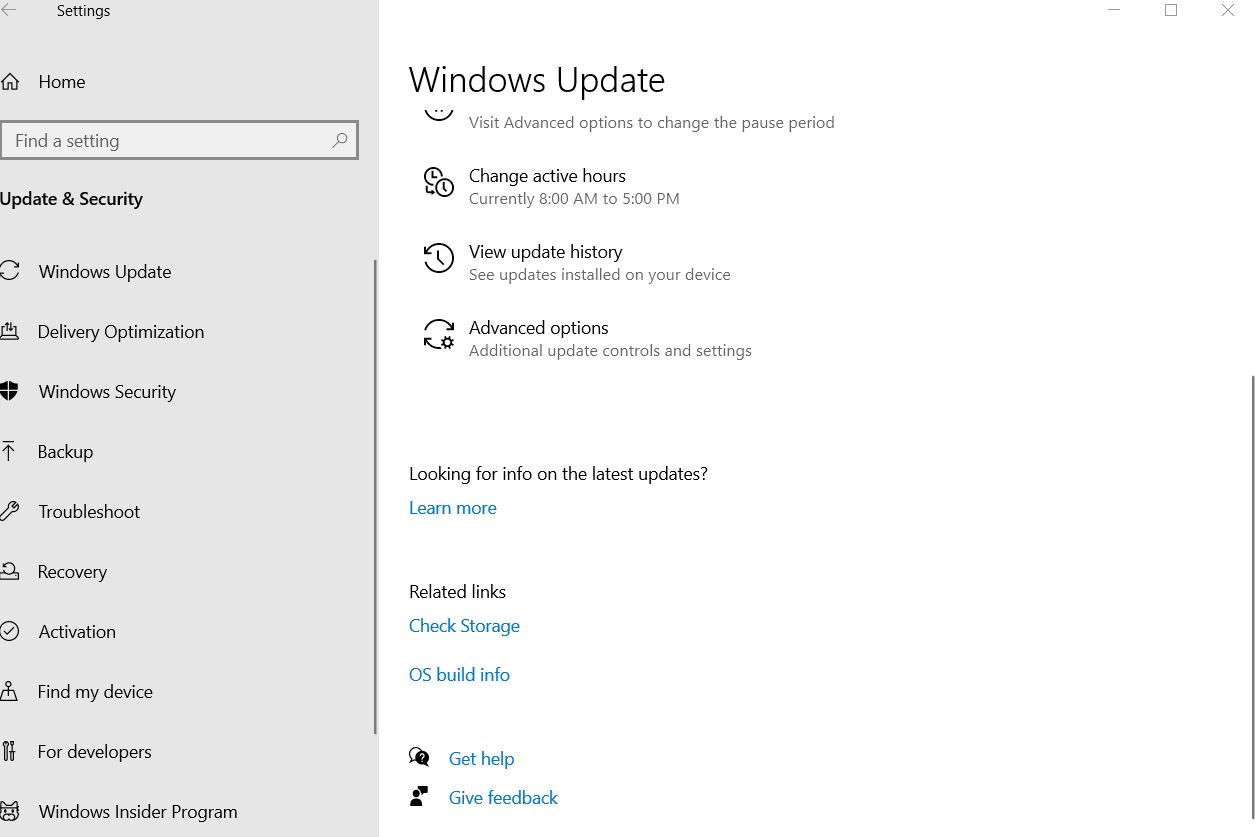Viewport: 1255px width, 837px height.
Task: Open For developers via its icon
Action: (x=13, y=751)
